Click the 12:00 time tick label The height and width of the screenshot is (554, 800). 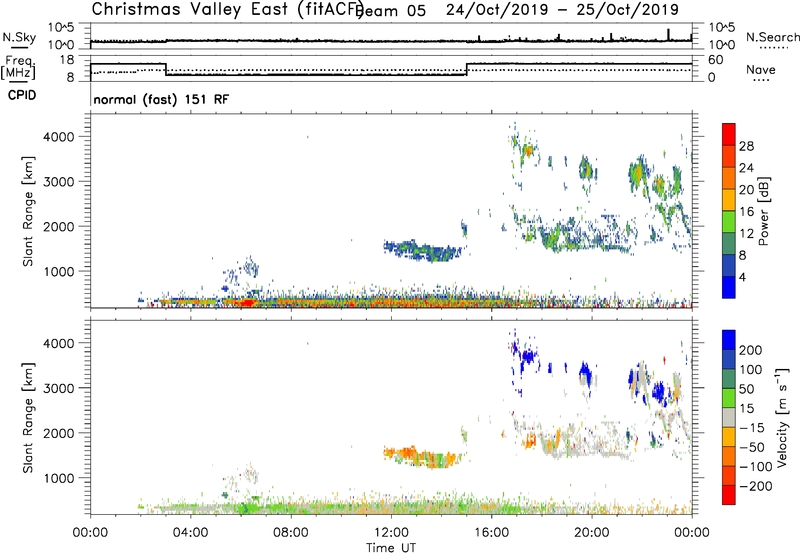391,533
